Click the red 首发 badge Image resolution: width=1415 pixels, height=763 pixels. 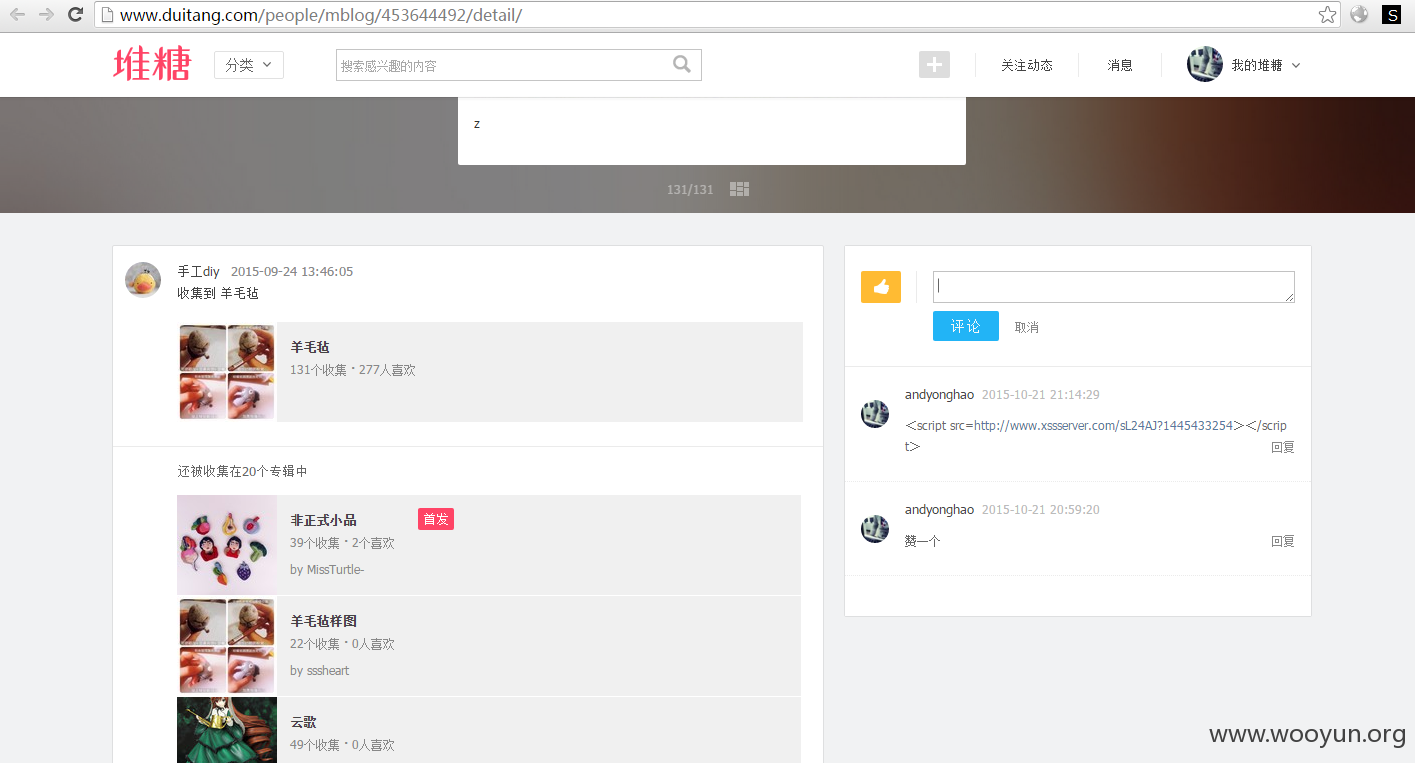click(436, 519)
